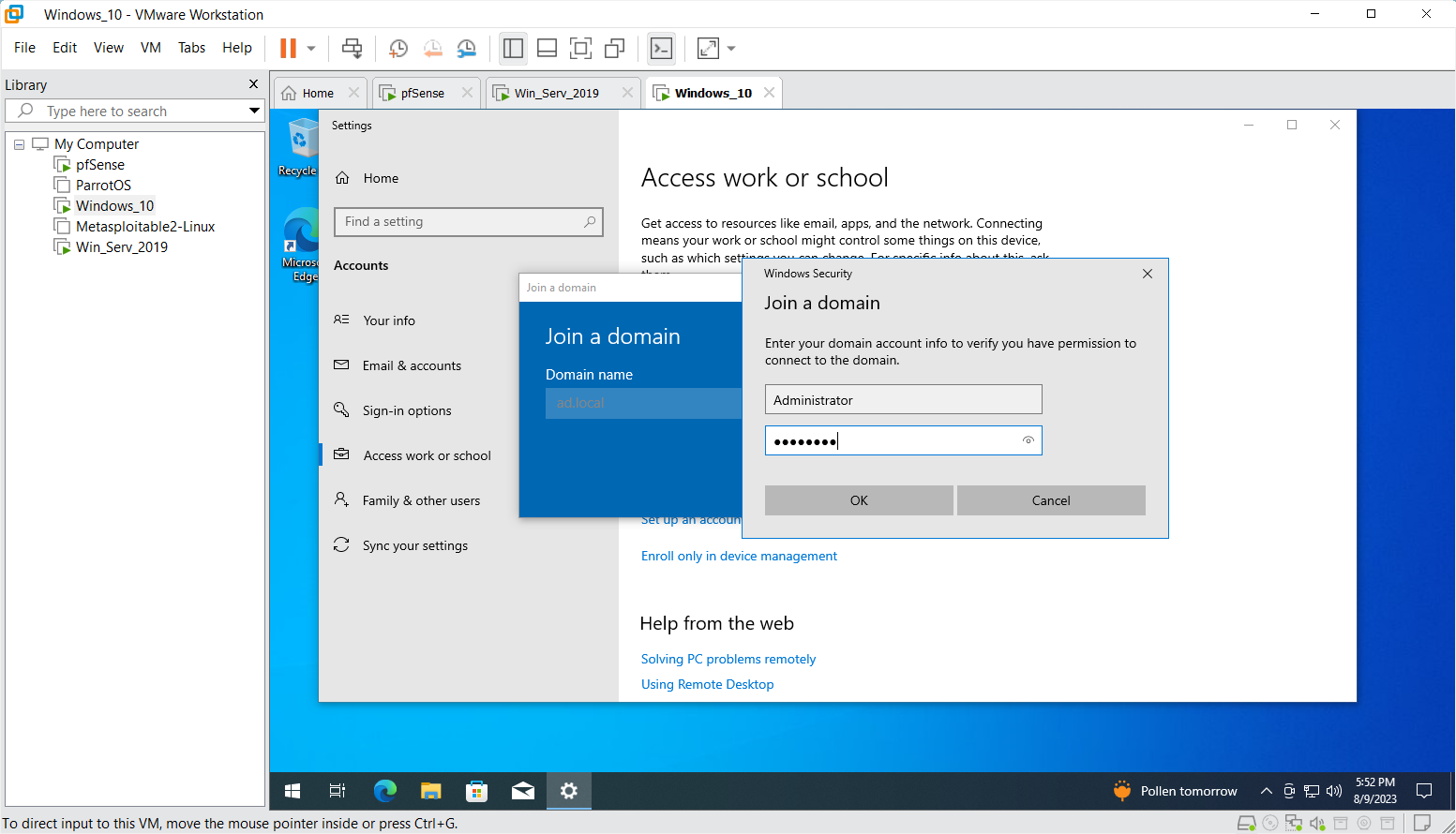Open File Explorer from the taskbar
Viewport: 1456px width, 834px height.
point(430,791)
